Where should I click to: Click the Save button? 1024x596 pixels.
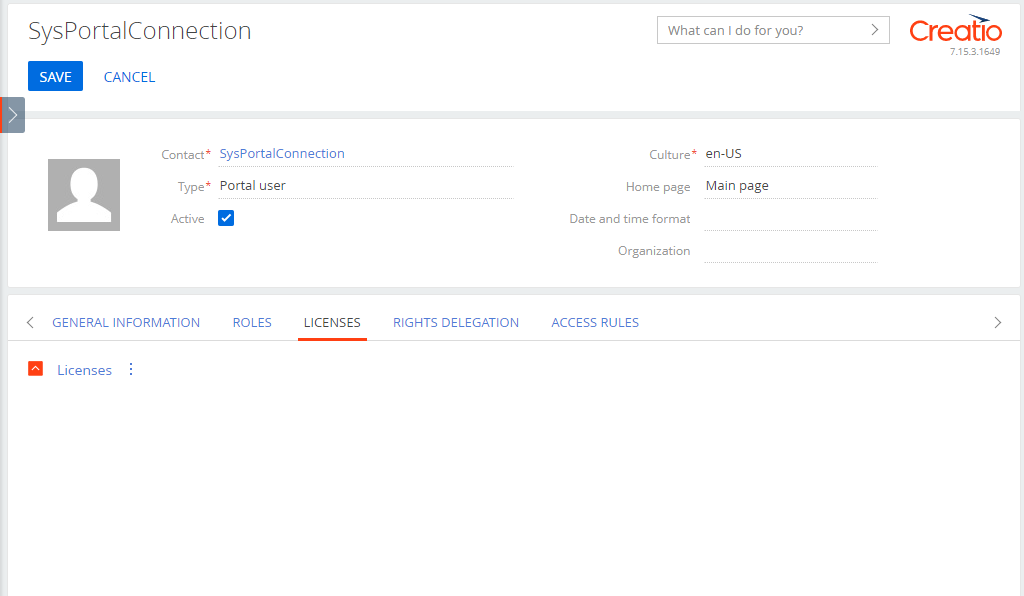click(56, 76)
